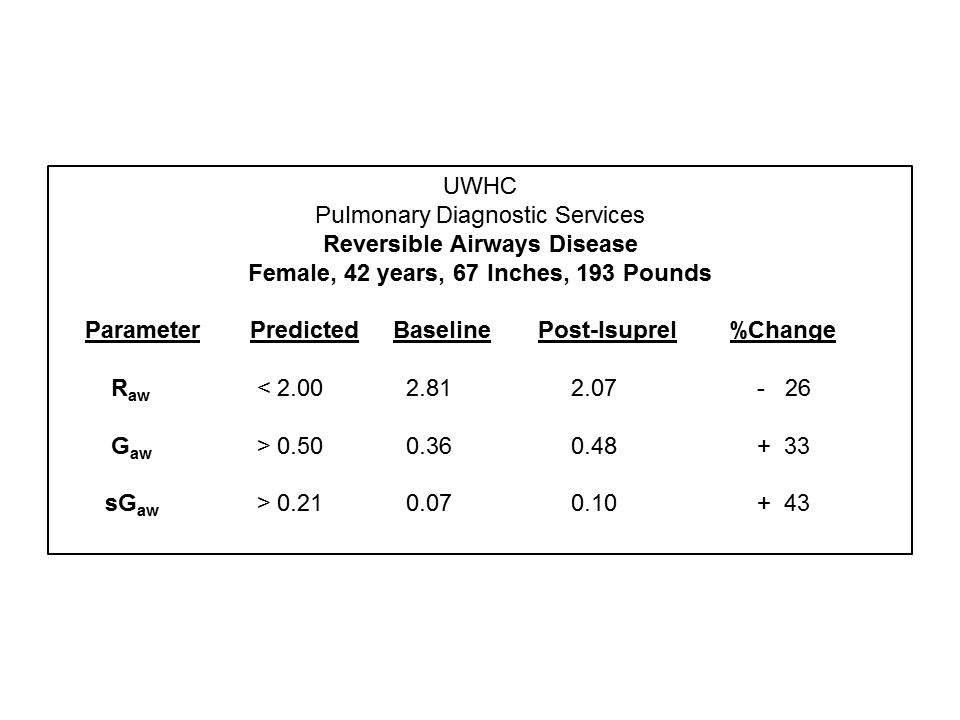Click the baseline value 0.36
Image resolution: width=960 pixels, height=720 pixels.
tap(429, 447)
